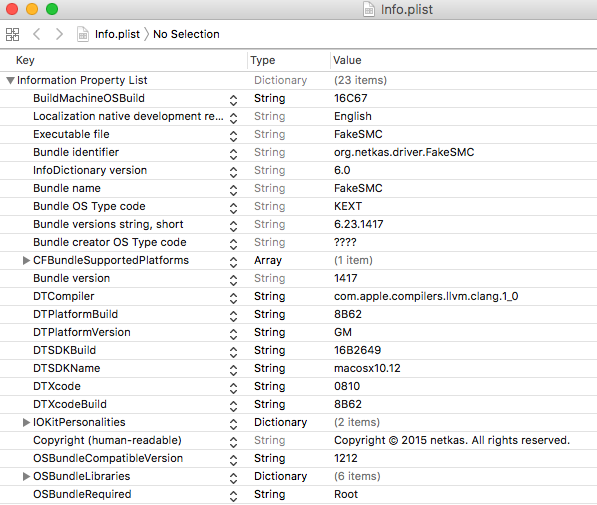Image resolution: width=597 pixels, height=505 pixels.
Task: Select the value 1212
Action: coord(346,458)
